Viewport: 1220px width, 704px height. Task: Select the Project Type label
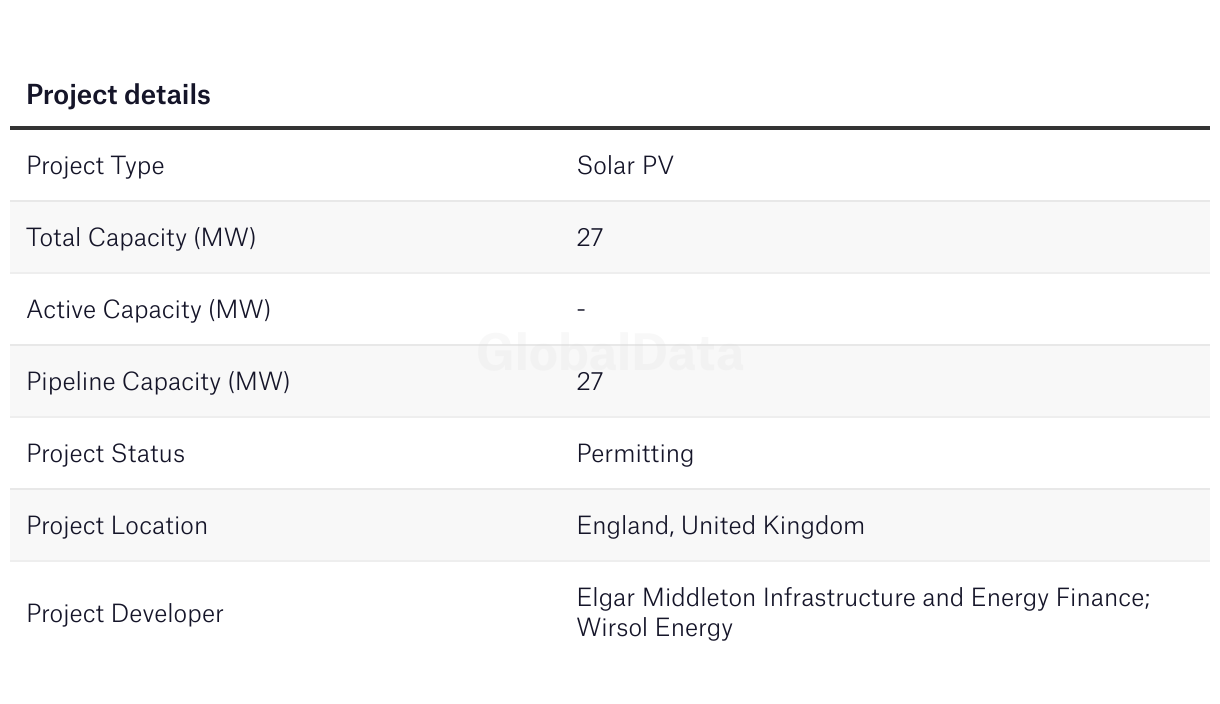95,166
